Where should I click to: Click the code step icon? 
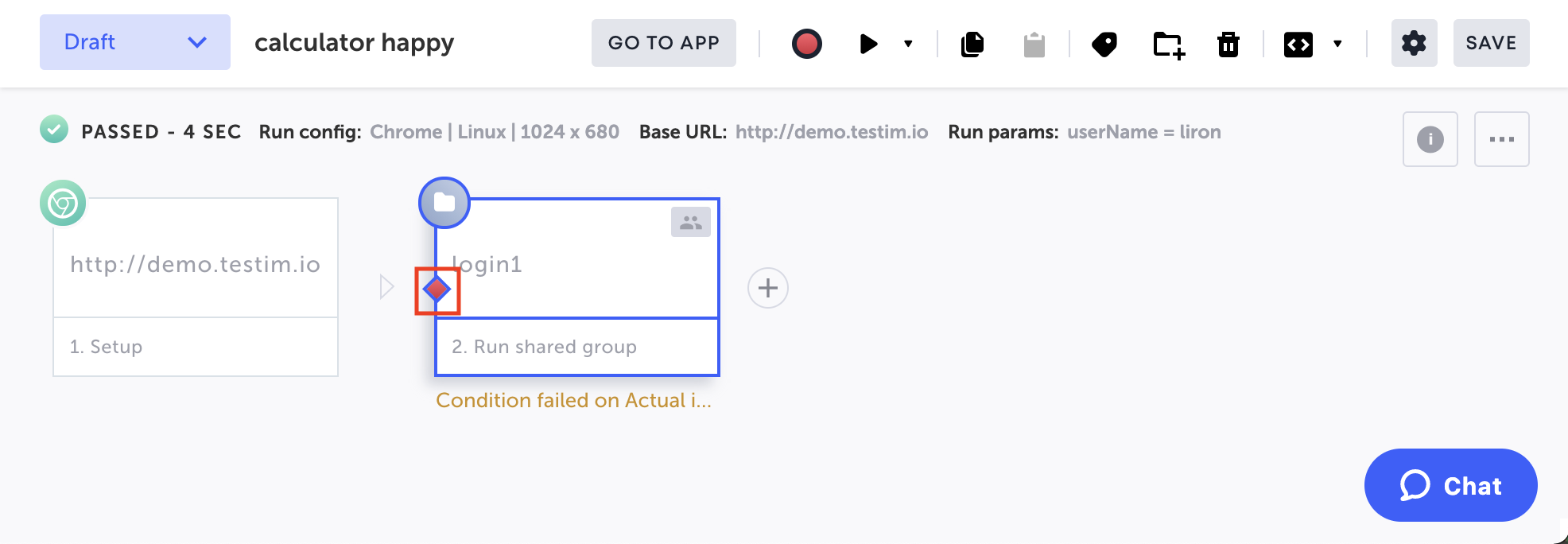[1298, 45]
